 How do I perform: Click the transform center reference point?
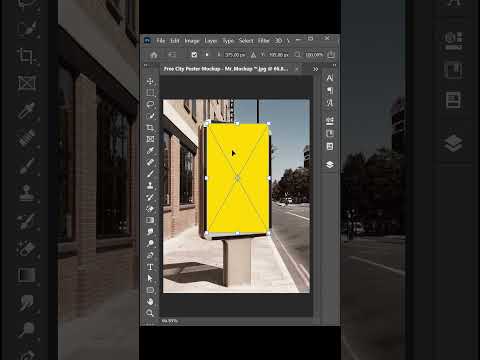point(238,178)
